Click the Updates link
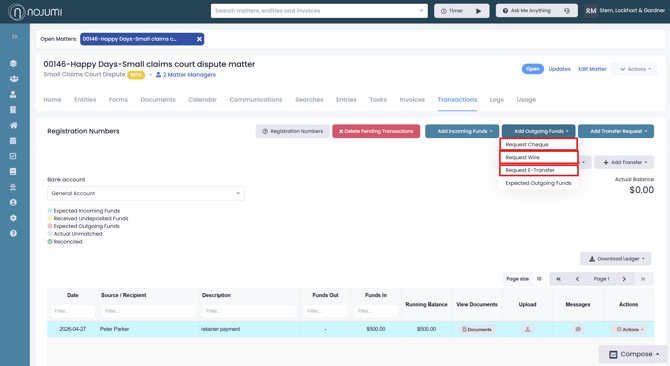This screenshot has width=670, height=366. point(559,69)
